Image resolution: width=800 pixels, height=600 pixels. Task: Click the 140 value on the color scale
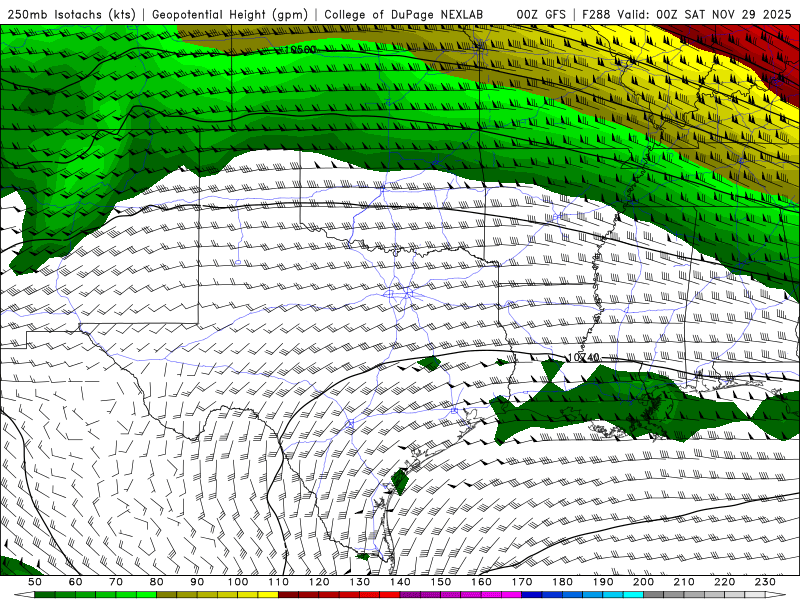(400, 582)
